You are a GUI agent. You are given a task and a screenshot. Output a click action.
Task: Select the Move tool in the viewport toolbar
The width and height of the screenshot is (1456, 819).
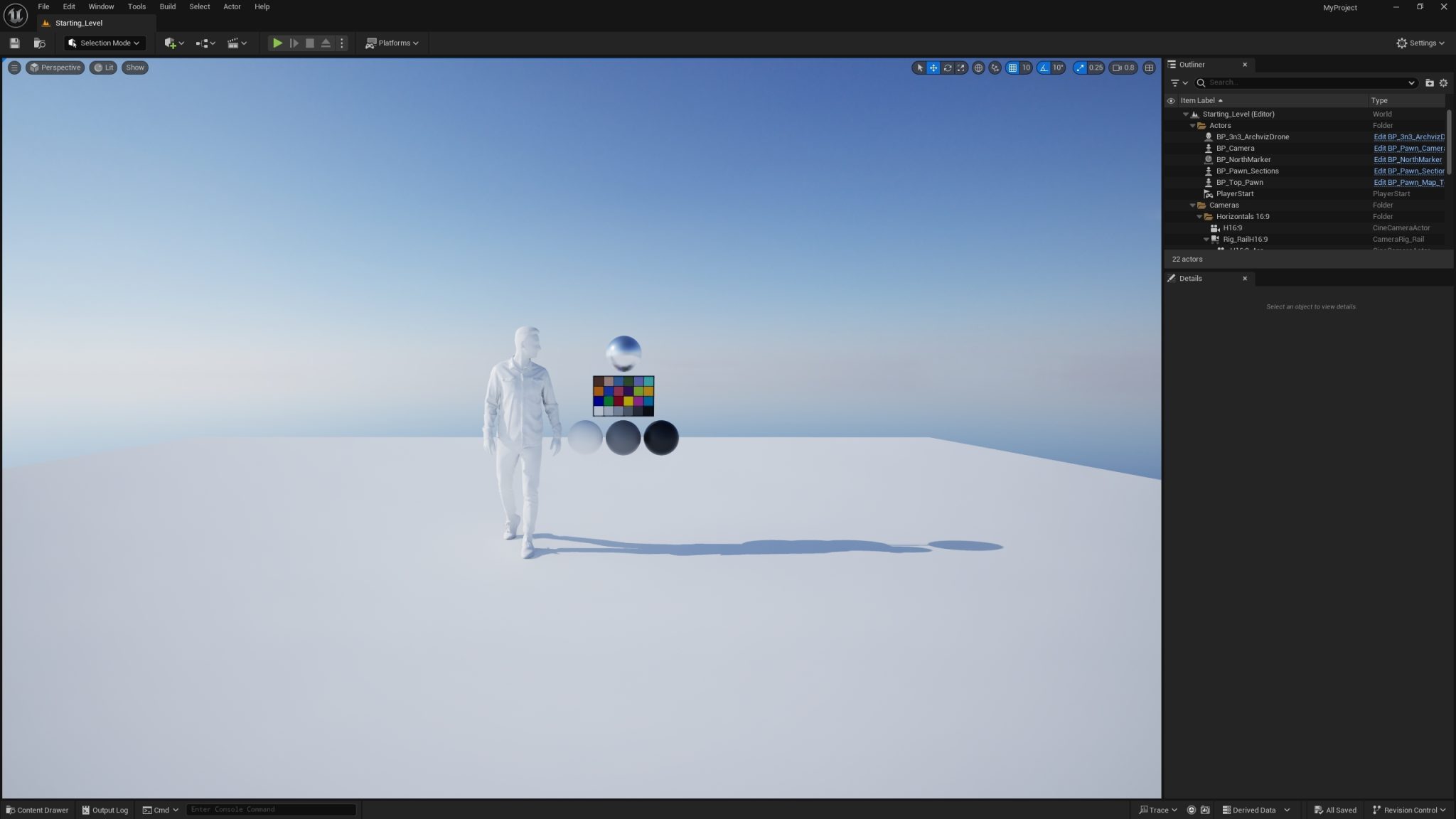[x=934, y=68]
